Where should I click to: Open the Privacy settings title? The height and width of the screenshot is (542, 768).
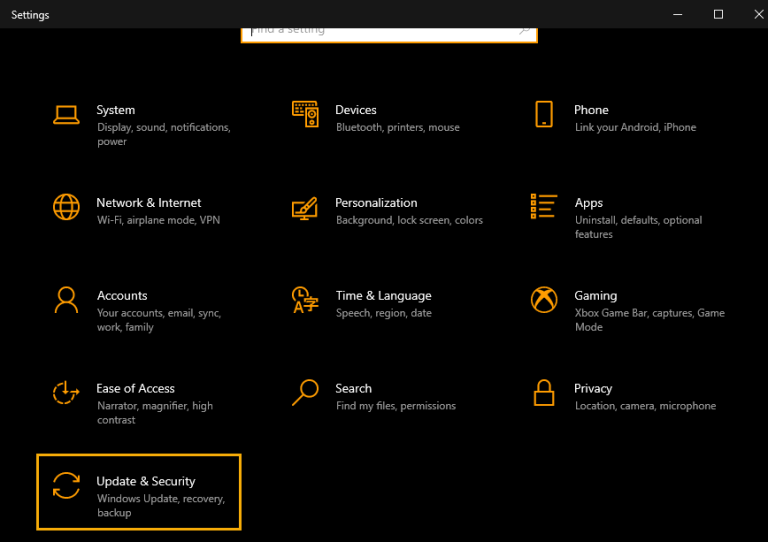pyautogui.click(x=593, y=389)
